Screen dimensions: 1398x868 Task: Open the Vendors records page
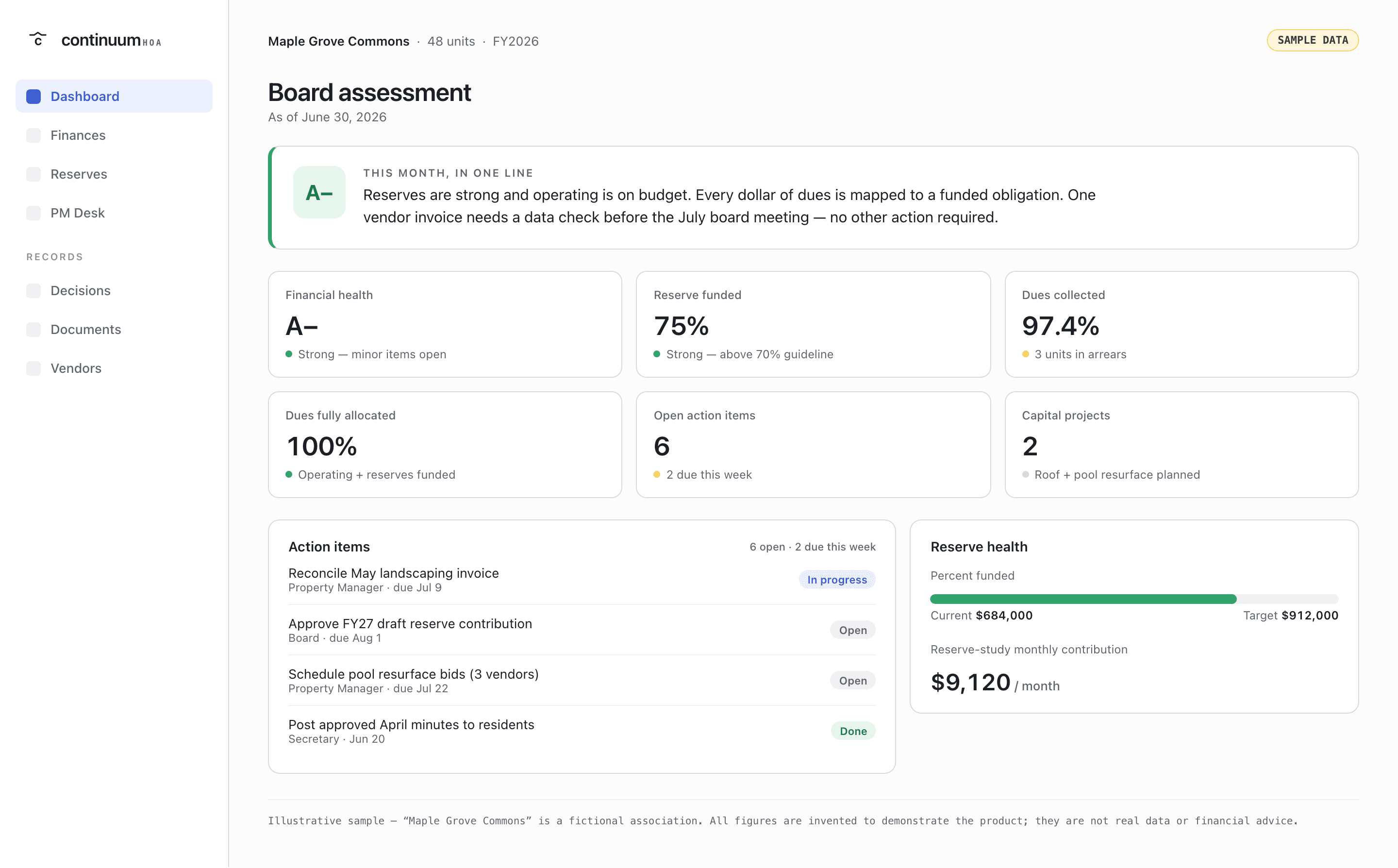click(x=114, y=368)
